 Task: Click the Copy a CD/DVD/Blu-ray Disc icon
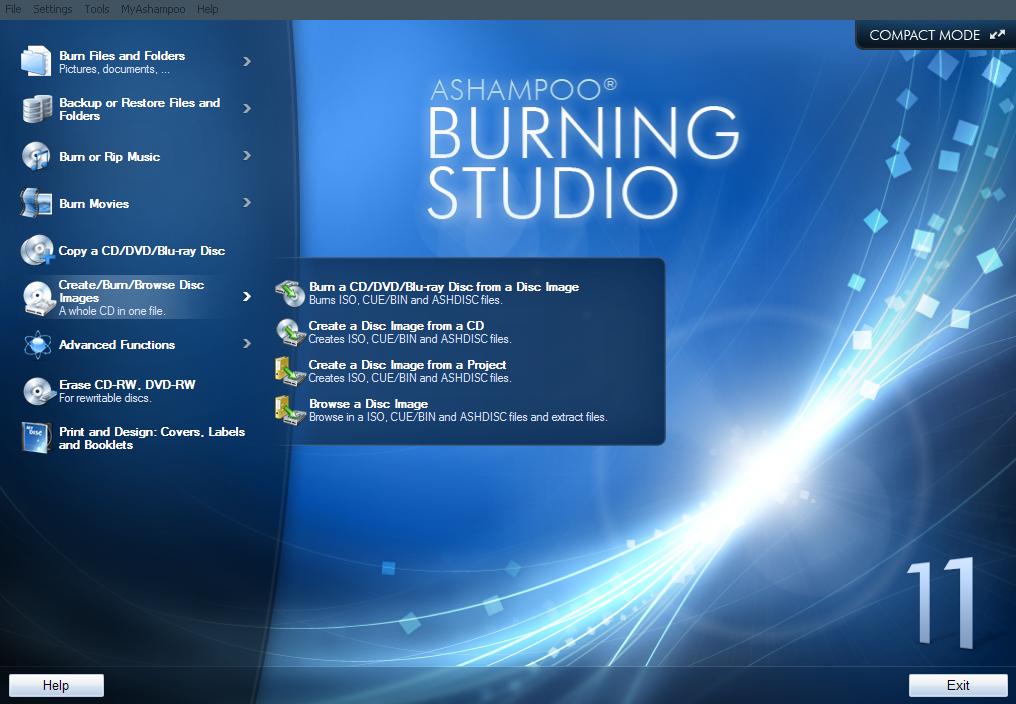coord(37,250)
